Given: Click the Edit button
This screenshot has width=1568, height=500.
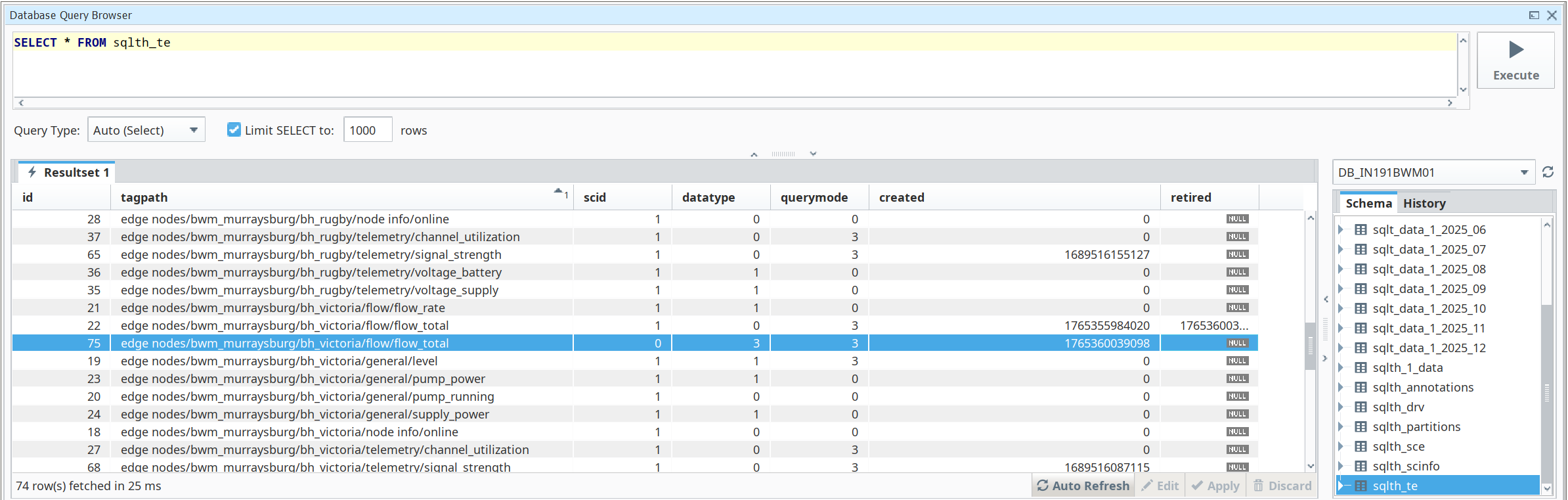Looking at the screenshot, I should click(1160, 486).
